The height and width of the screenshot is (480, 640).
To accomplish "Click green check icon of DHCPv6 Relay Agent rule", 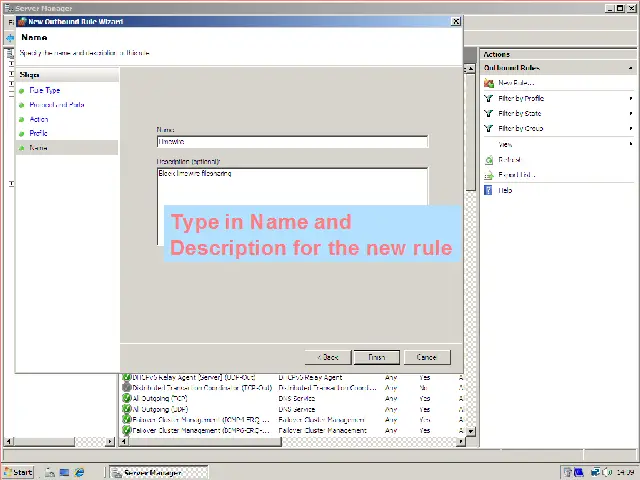I will [127, 377].
